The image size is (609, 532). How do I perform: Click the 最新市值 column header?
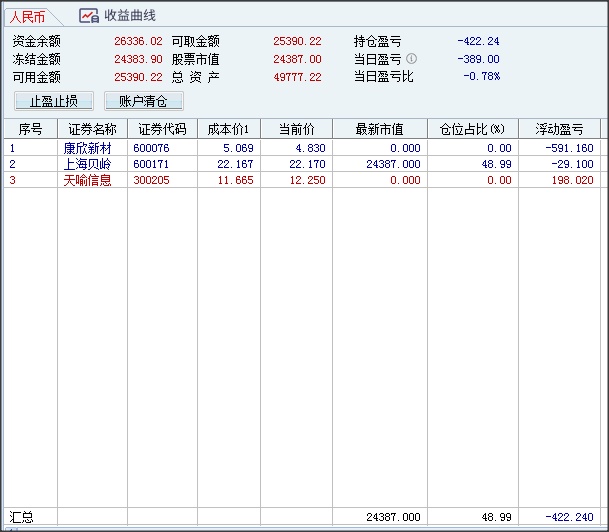point(380,129)
